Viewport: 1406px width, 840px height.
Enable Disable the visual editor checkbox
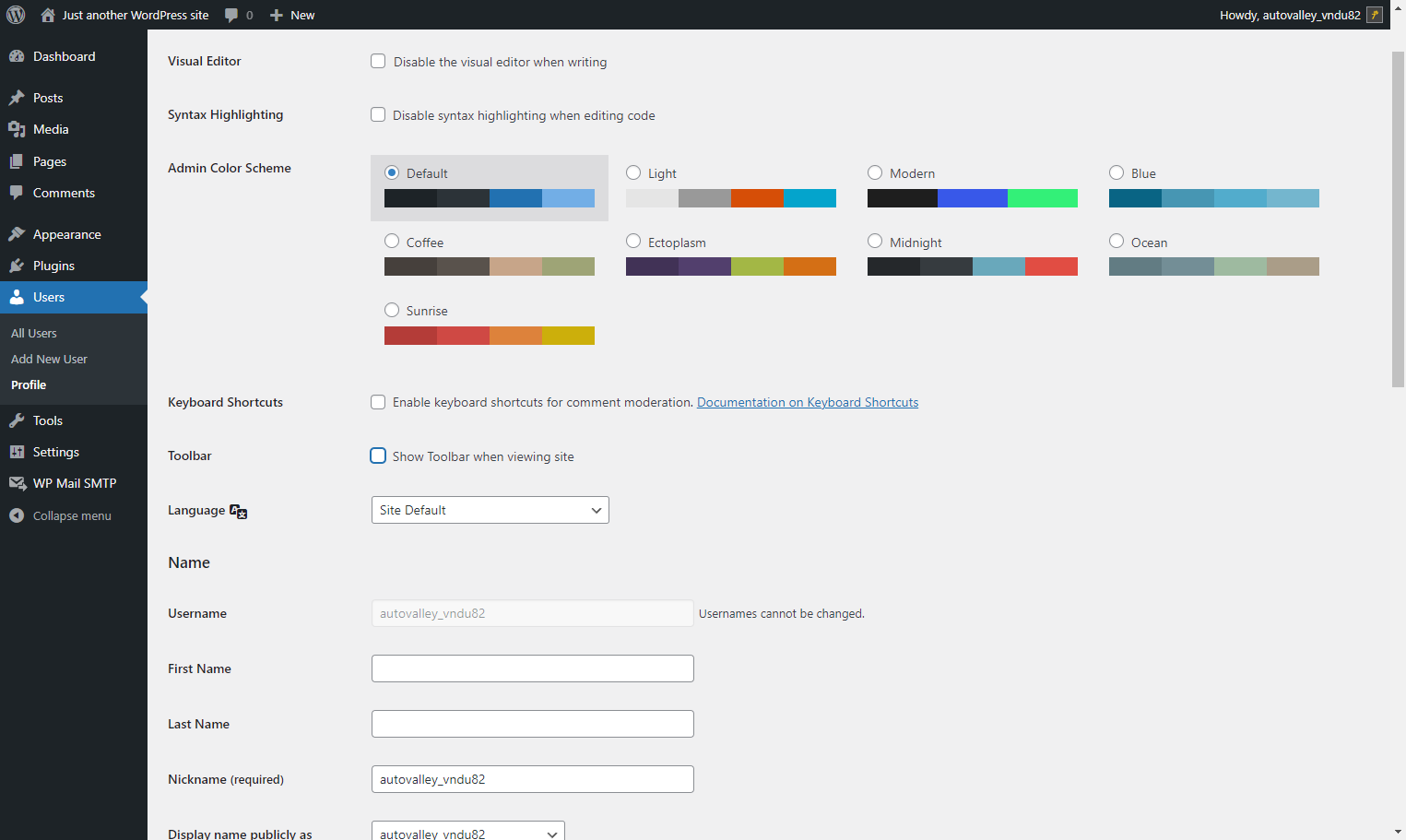coord(378,62)
